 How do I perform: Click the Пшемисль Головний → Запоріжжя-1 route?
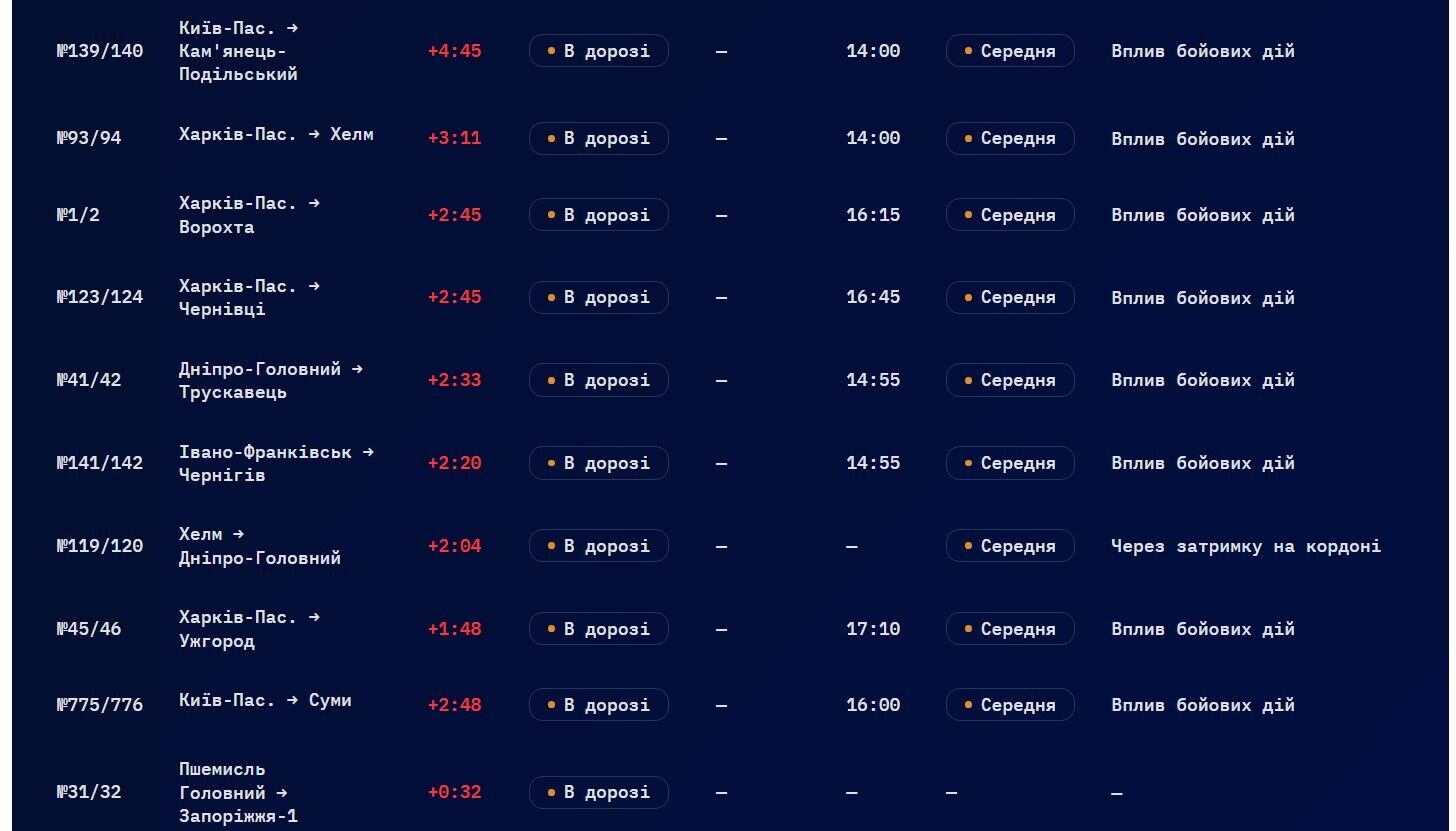(238, 793)
